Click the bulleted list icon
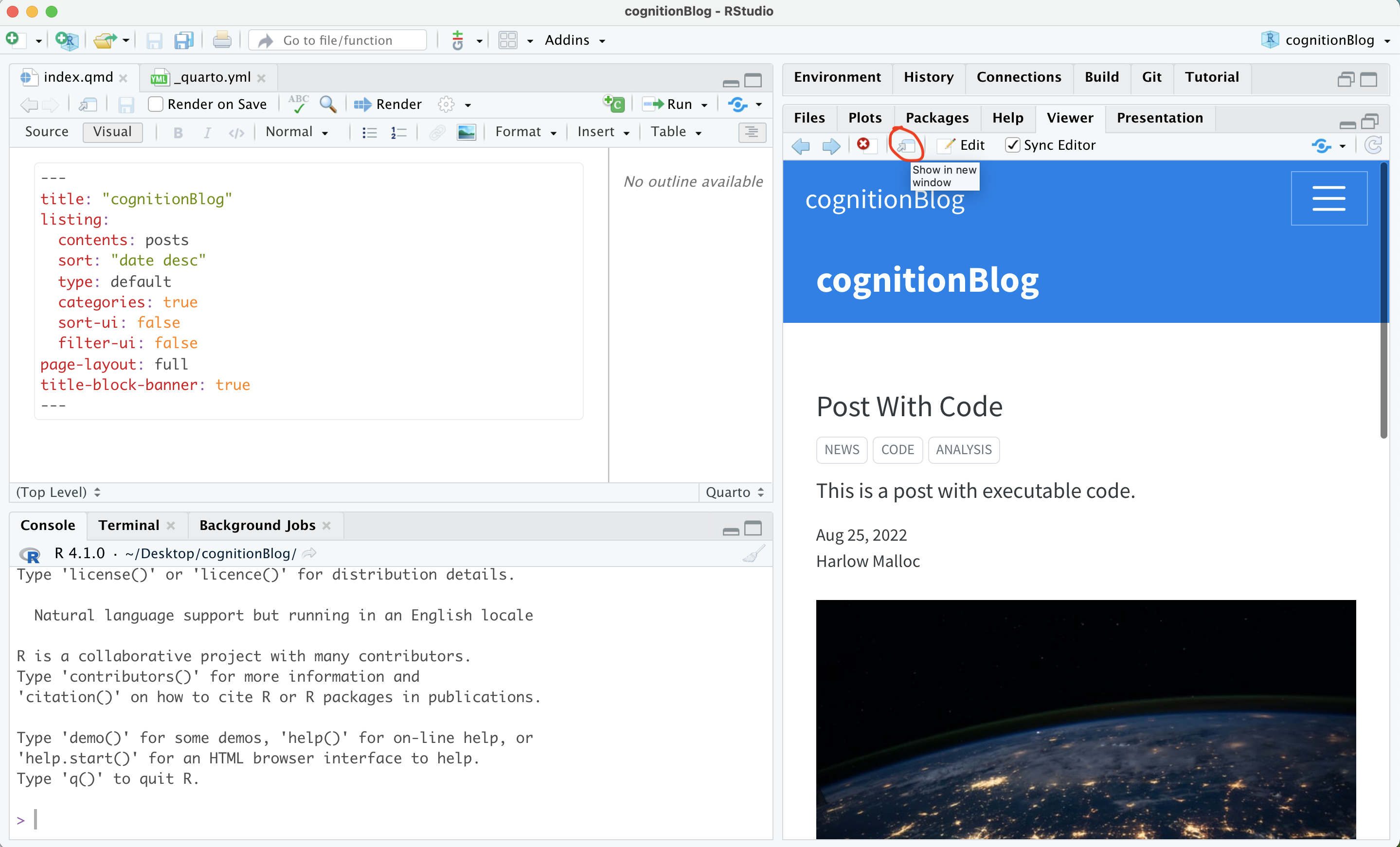1400x847 pixels. [x=369, y=132]
